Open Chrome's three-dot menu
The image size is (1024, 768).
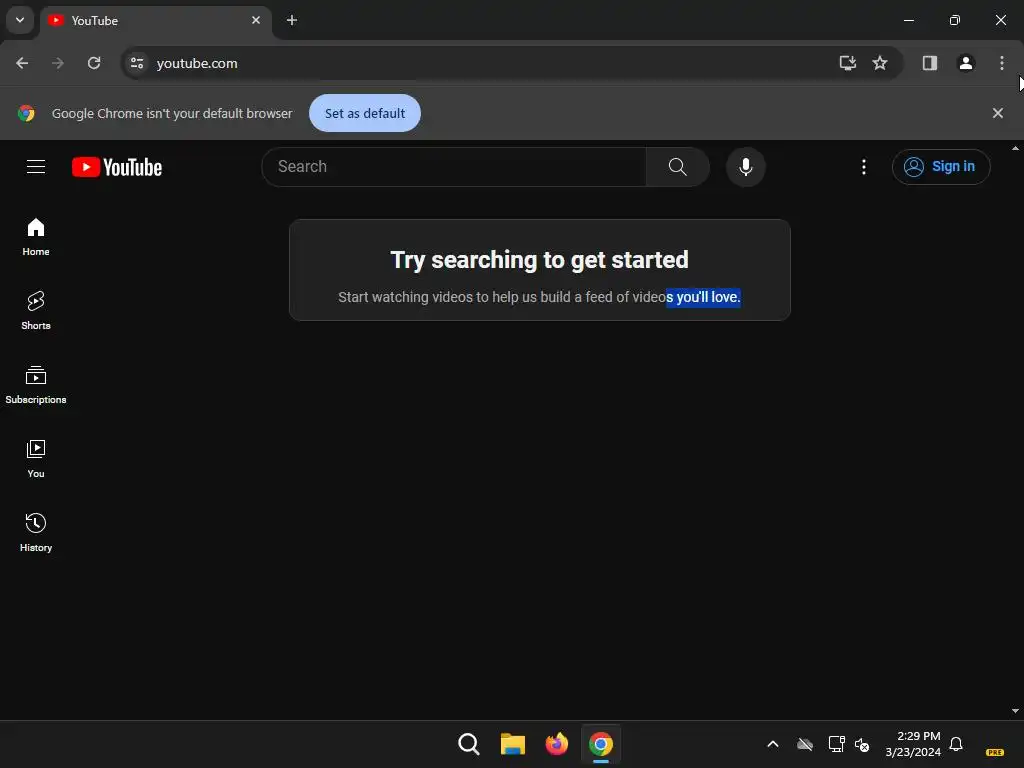(x=1001, y=63)
